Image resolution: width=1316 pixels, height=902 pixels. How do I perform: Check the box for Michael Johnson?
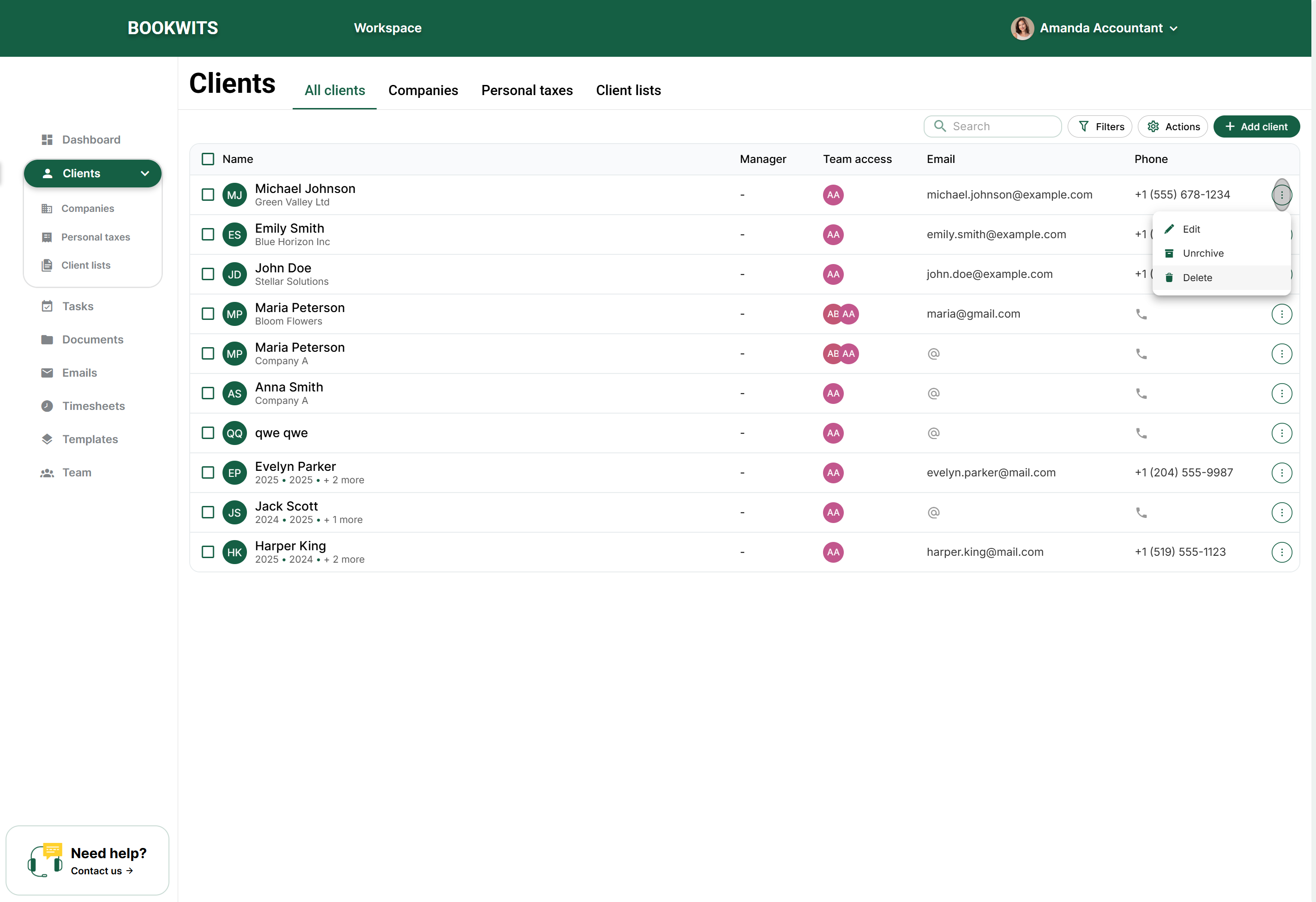point(208,195)
